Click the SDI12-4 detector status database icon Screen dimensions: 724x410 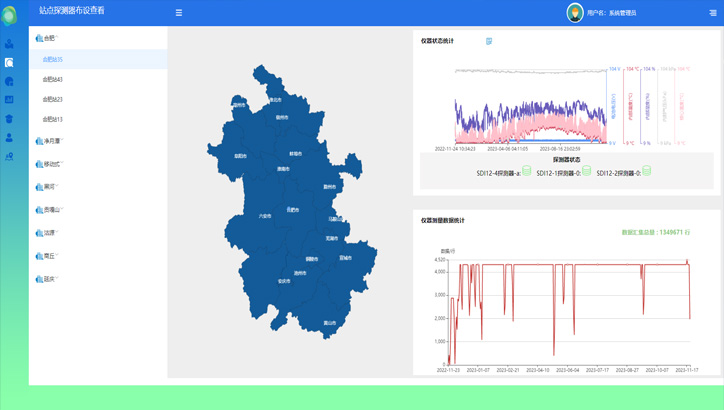point(527,172)
